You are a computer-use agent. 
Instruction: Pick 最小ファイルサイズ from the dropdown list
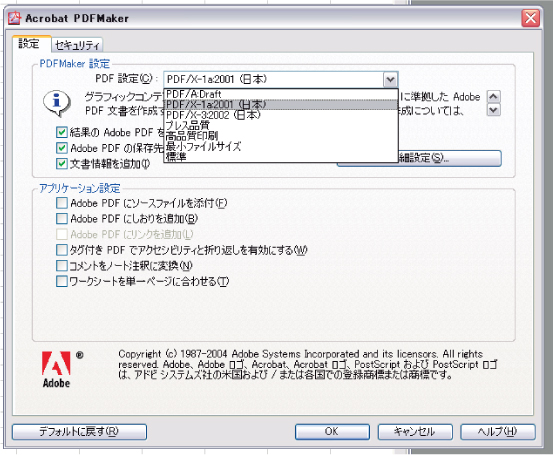point(281,146)
